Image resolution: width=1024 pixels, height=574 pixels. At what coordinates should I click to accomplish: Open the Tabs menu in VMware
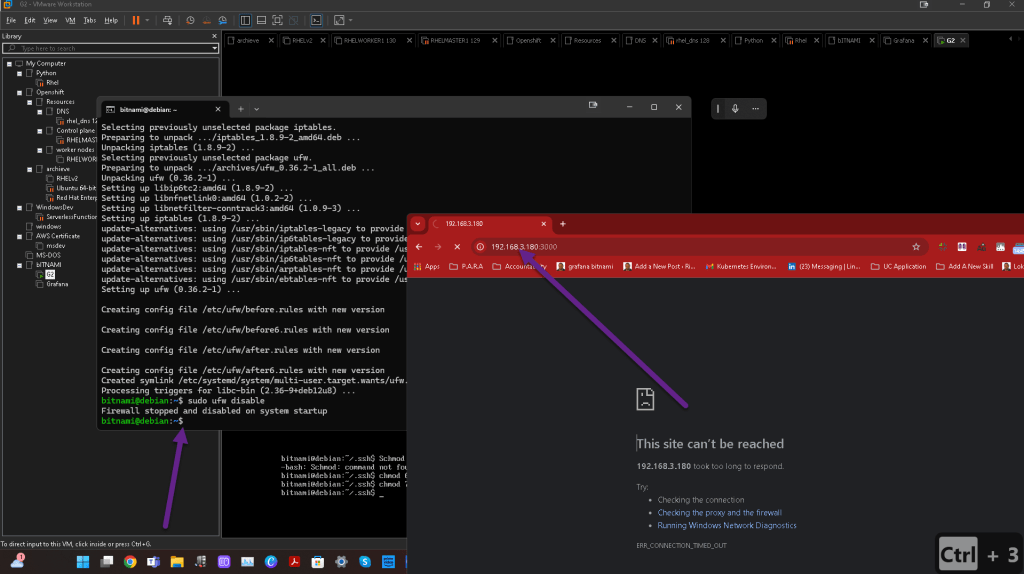[x=89, y=20]
